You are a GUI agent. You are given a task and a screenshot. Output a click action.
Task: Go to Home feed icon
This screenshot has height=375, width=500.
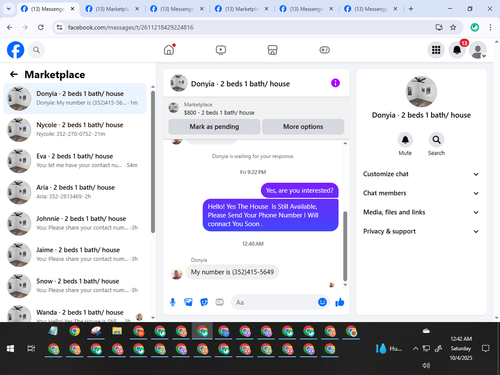coord(169,50)
